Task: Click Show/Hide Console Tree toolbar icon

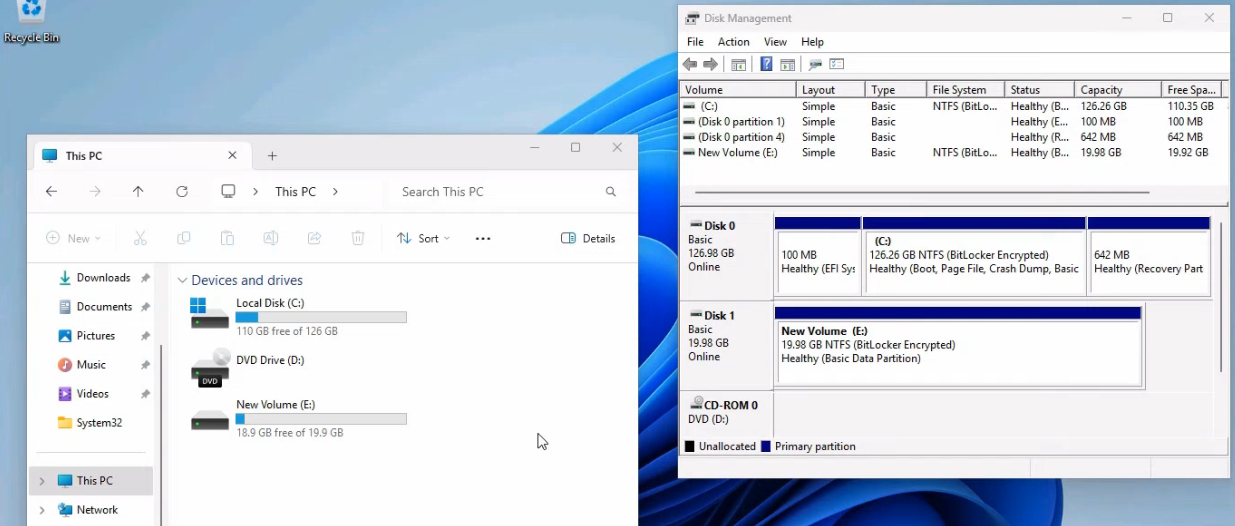Action: pyautogui.click(x=738, y=64)
